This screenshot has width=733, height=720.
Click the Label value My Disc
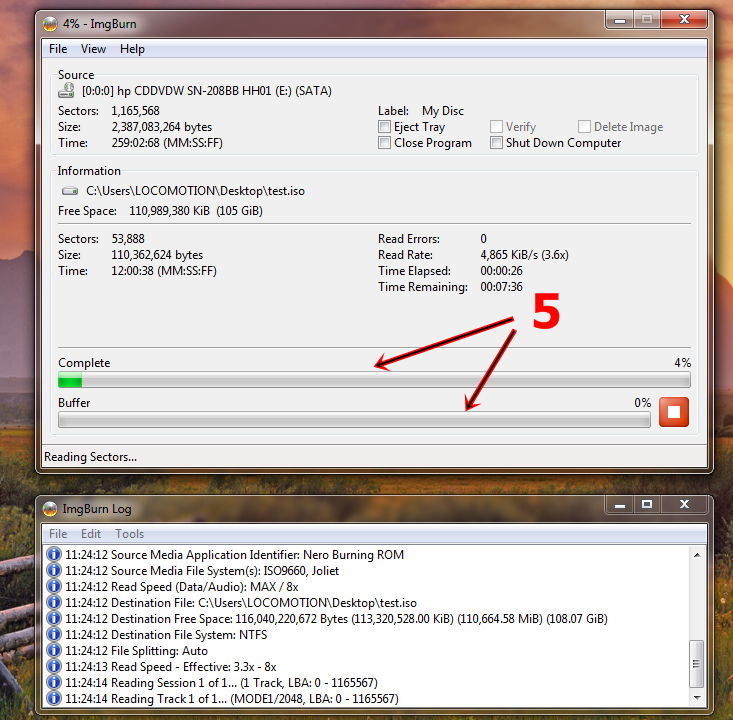443,111
